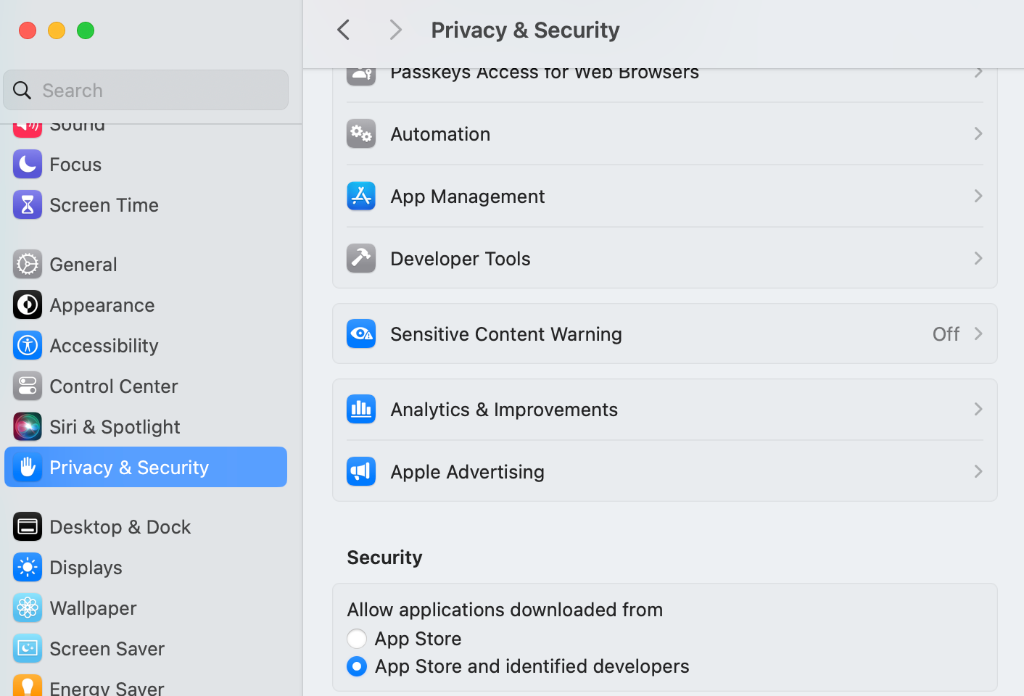This screenshot has width=1024, height=696.
Task: Click the Appearance icon in sidebar
Action: coord(27,305)
